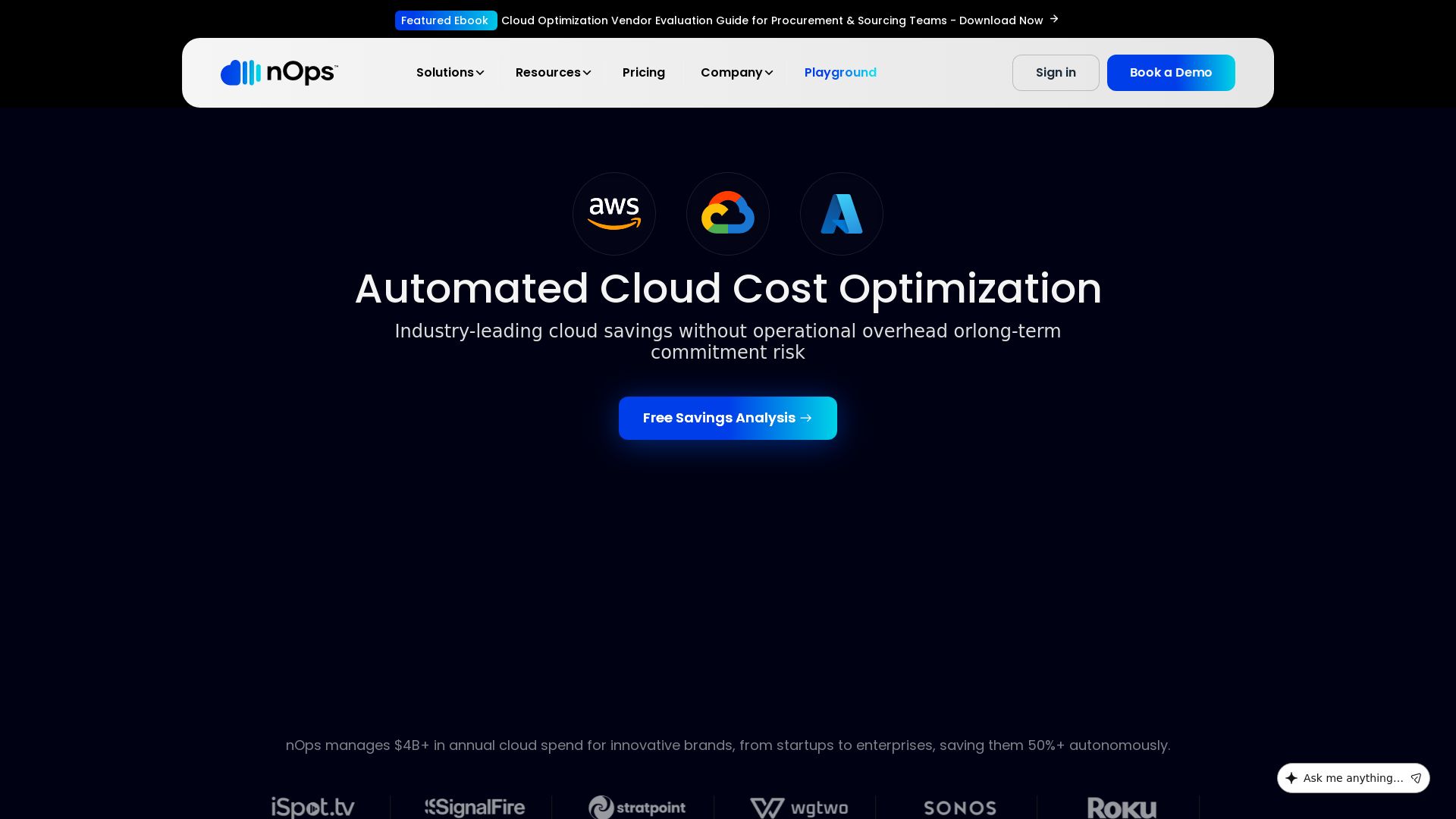Click the Featured Ebook badge
The image size is (1456, 819).
[x=446, y=20]
